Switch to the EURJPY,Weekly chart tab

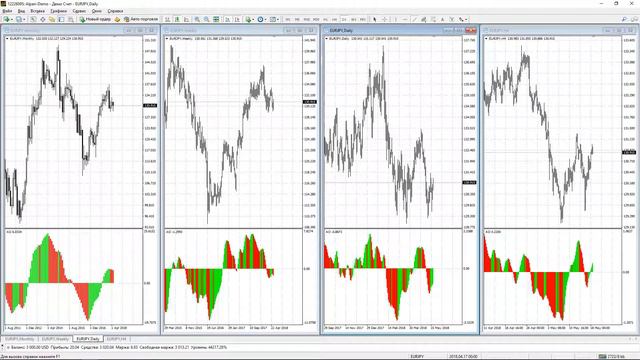pyautogui.click(x=55, y=339)
